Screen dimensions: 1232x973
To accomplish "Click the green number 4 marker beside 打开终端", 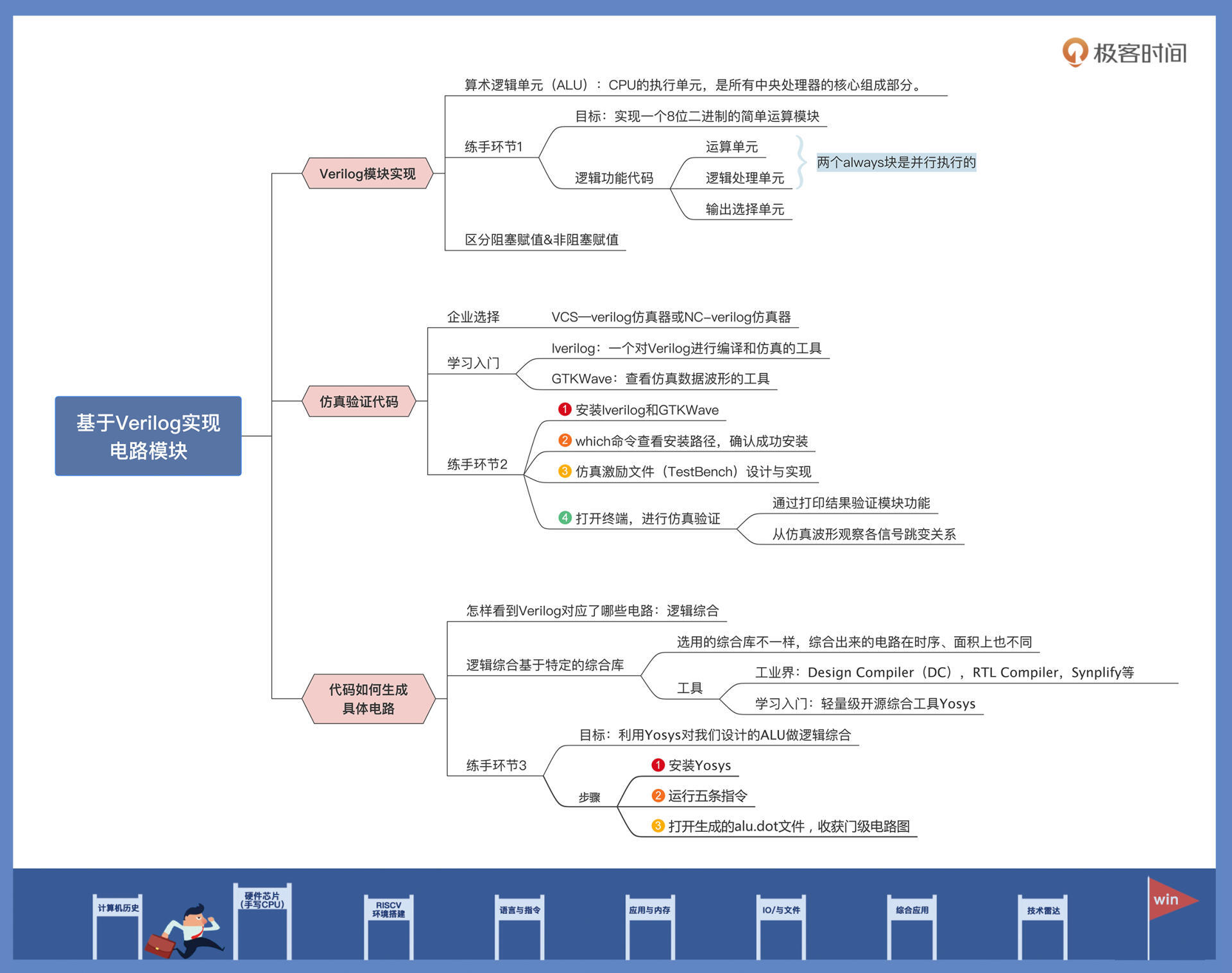I will [x=565, y=518].
